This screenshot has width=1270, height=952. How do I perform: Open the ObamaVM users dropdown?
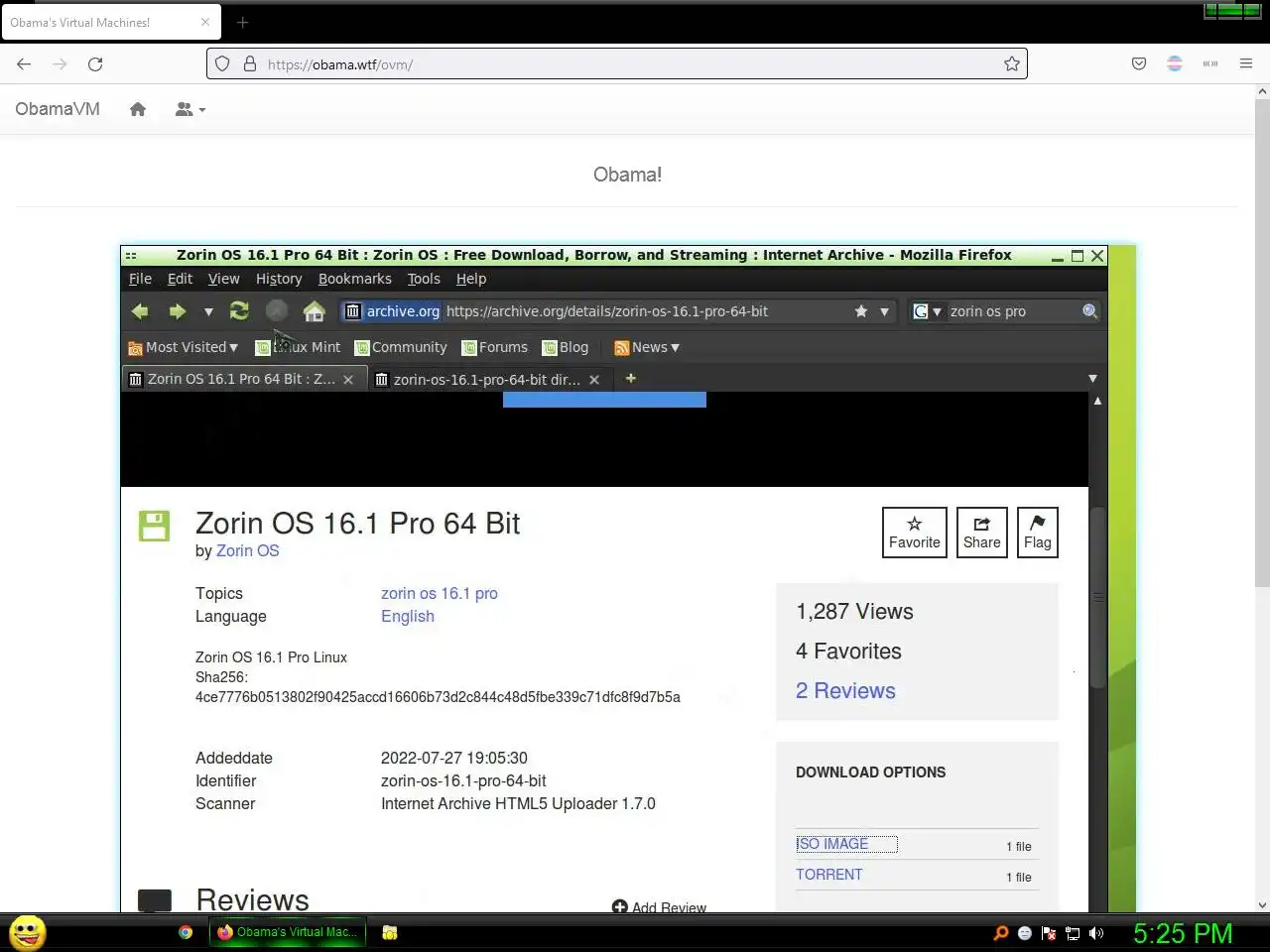click(x=190, y=109)
